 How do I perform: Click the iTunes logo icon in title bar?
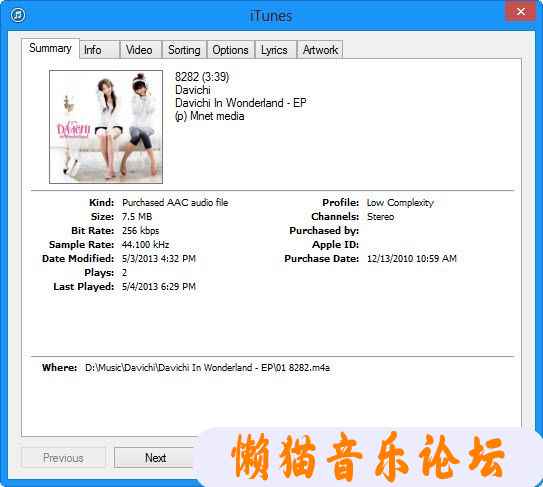(x=18, y=15)
